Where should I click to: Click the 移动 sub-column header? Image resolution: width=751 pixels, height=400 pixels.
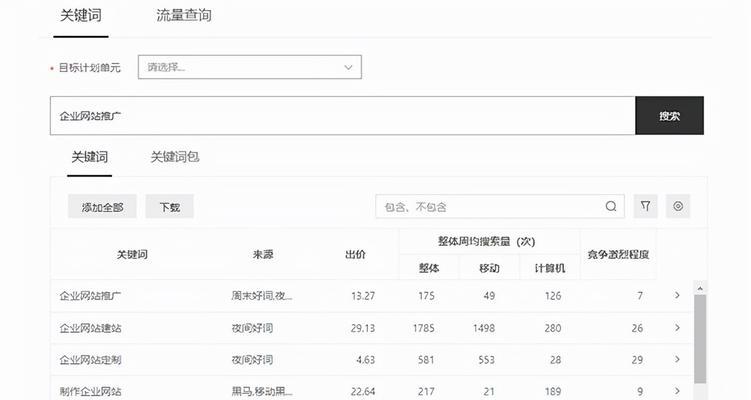coord(489,268)
